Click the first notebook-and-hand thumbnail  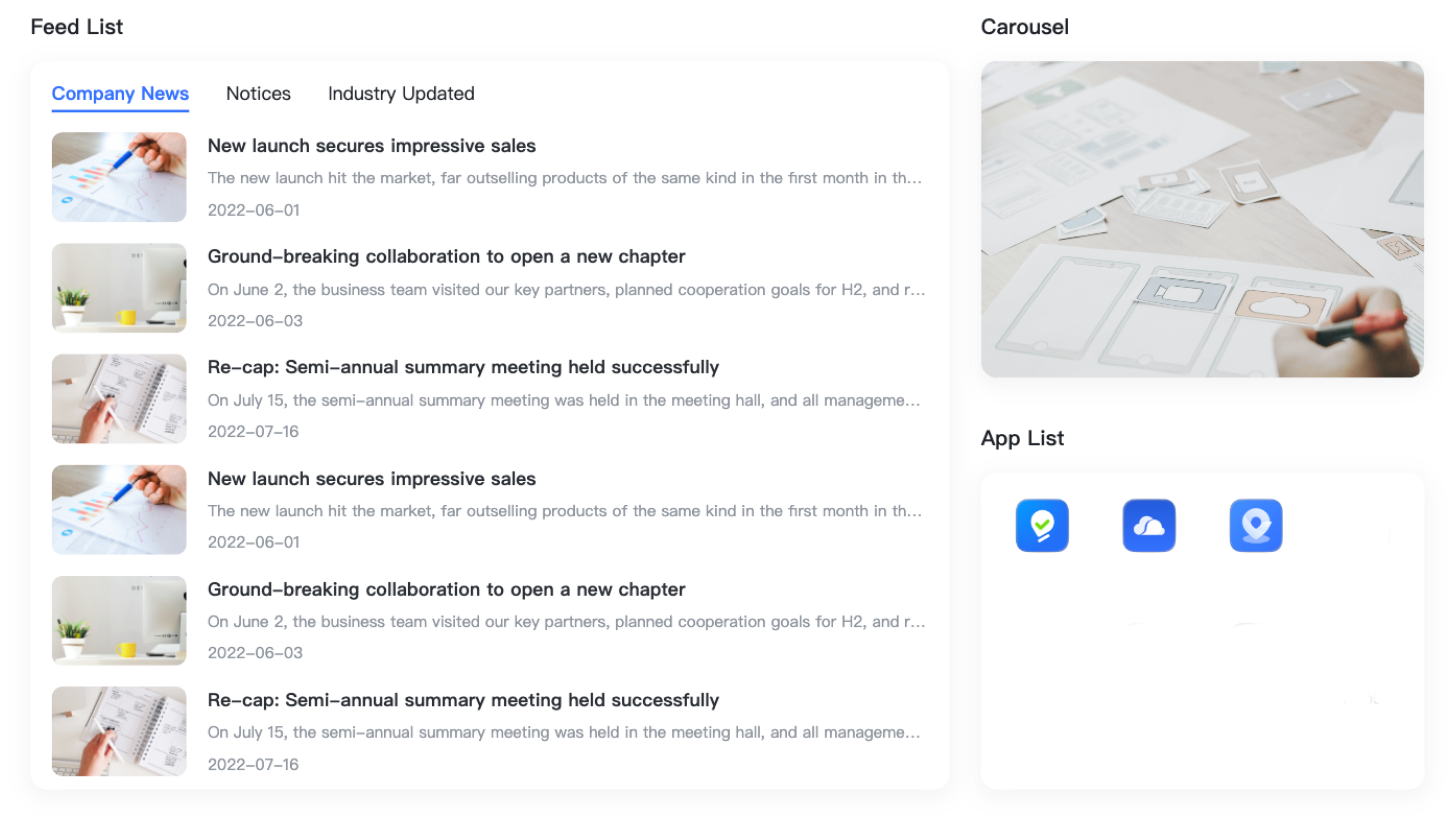[119, 398]
